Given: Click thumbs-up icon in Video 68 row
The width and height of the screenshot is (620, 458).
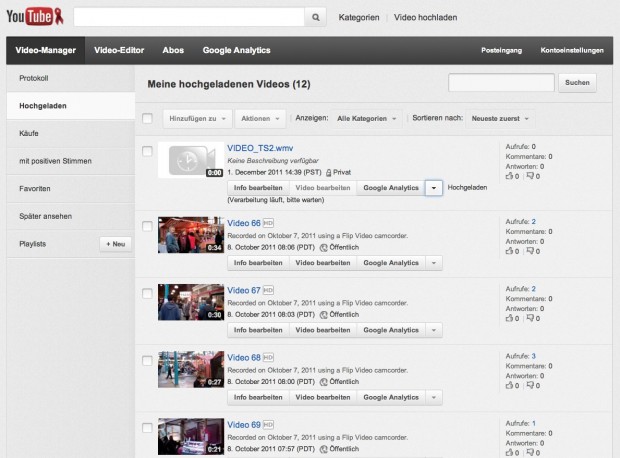Looking at the screenshot, I should tap(509, 385).
